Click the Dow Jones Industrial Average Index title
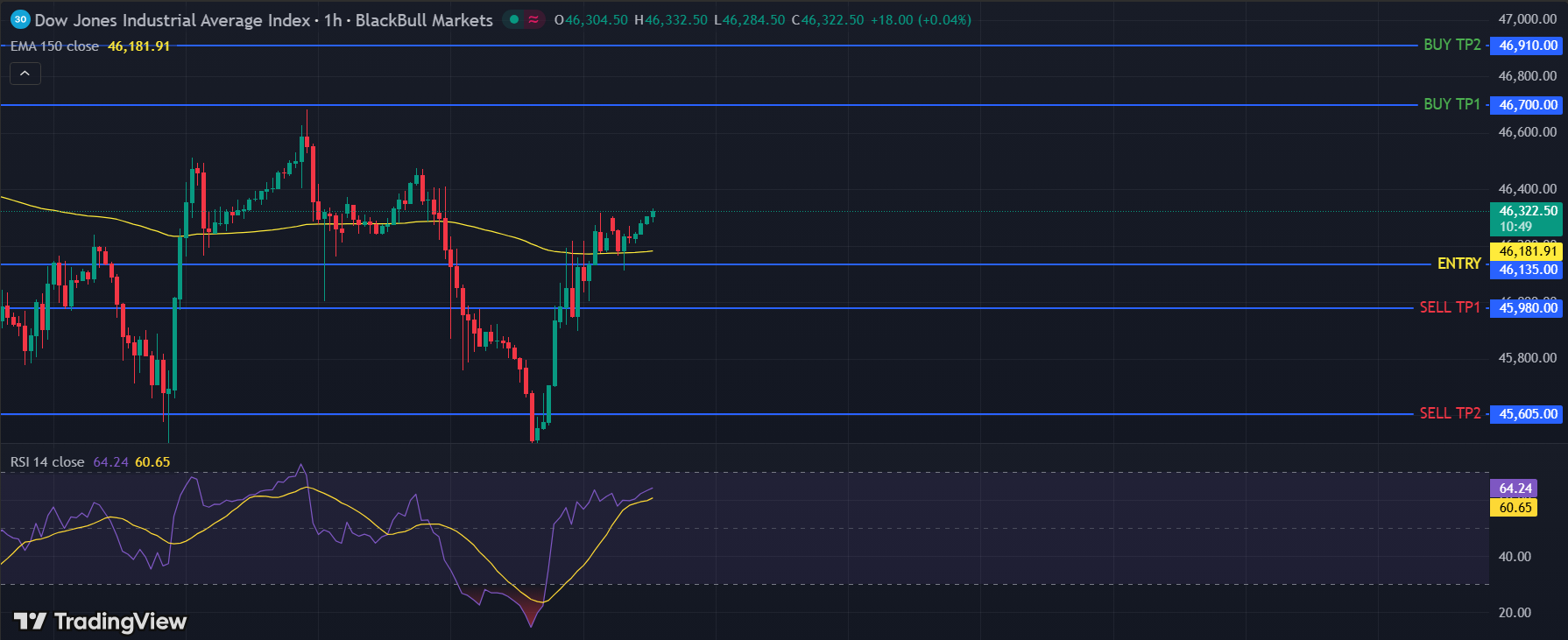Viewport: 1568px width, 640px height. (x=173, y=20)
